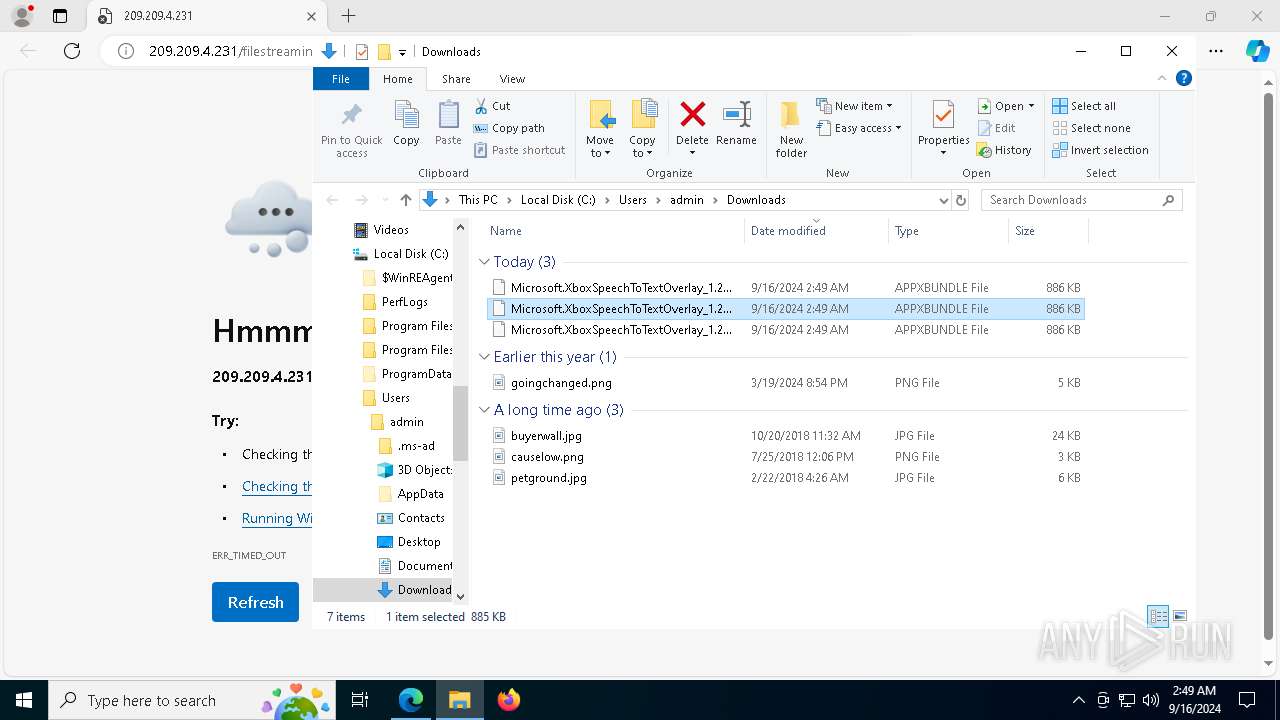Click the Explorer help question mark icon

[1184, 78]
